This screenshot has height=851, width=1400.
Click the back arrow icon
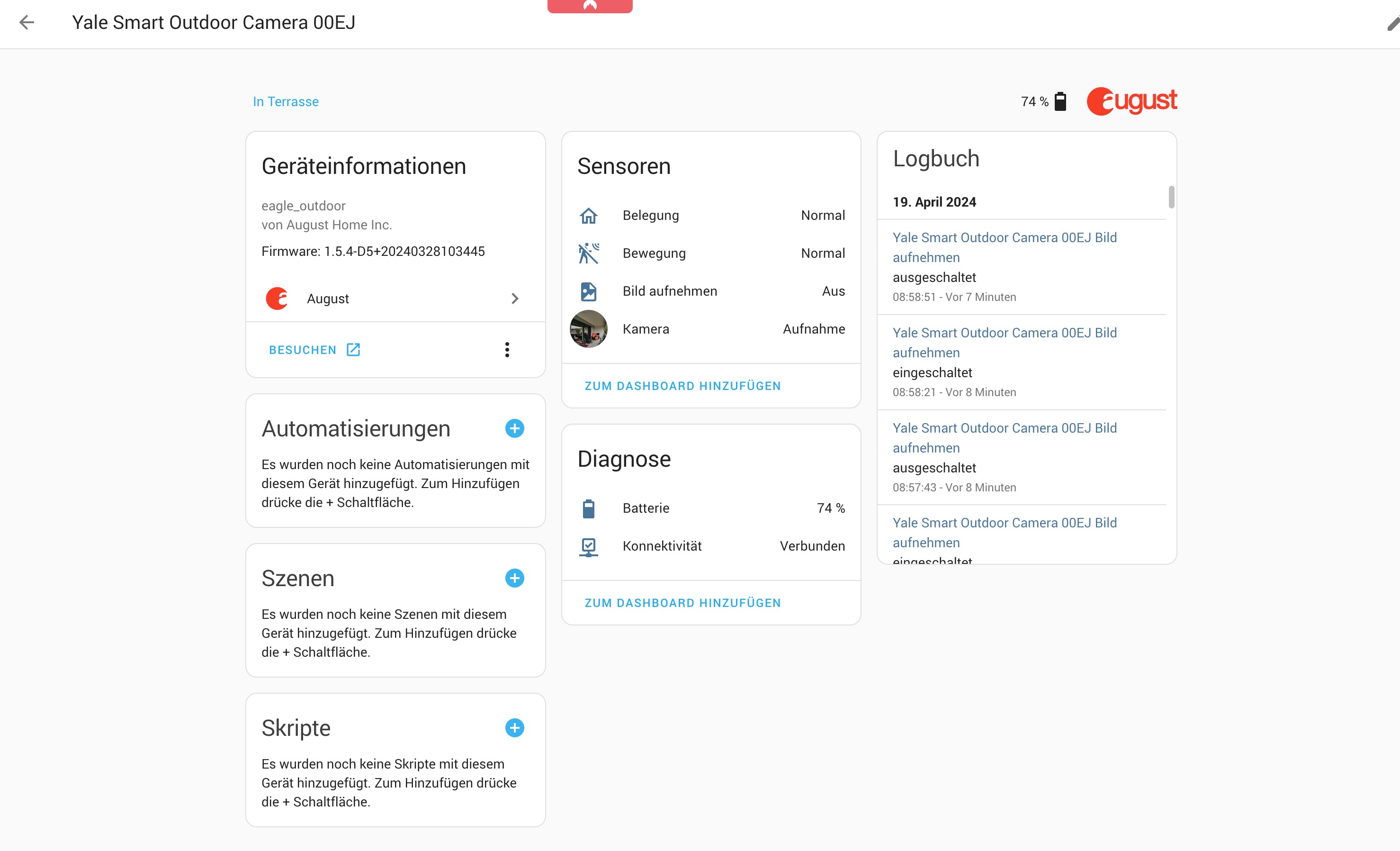(x=27, y=23)
